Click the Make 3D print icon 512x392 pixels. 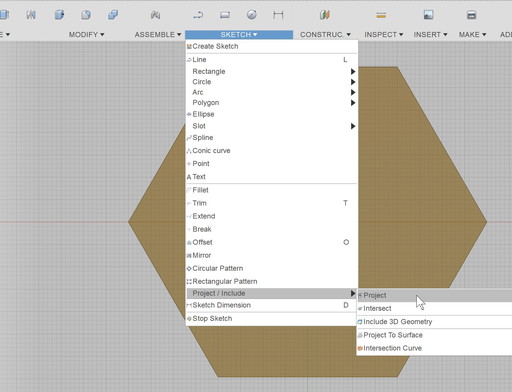coord(471,15)
